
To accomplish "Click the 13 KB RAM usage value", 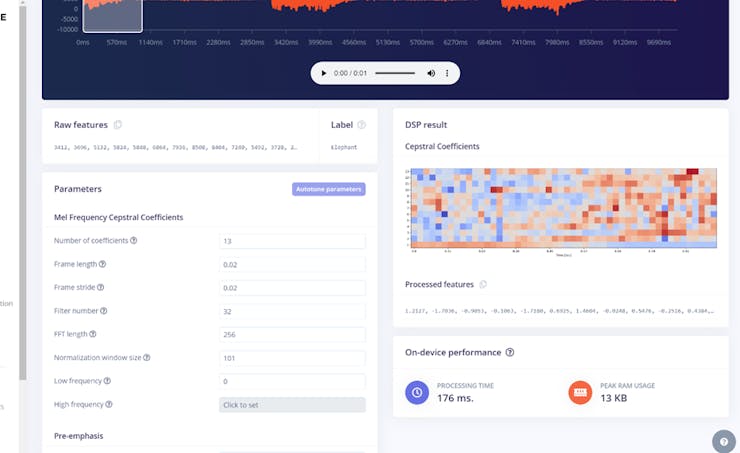I will [614, 398].
